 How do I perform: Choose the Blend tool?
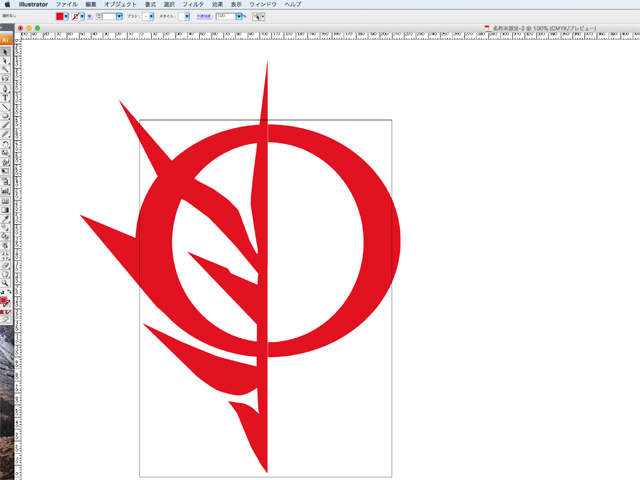click(5, 228)
